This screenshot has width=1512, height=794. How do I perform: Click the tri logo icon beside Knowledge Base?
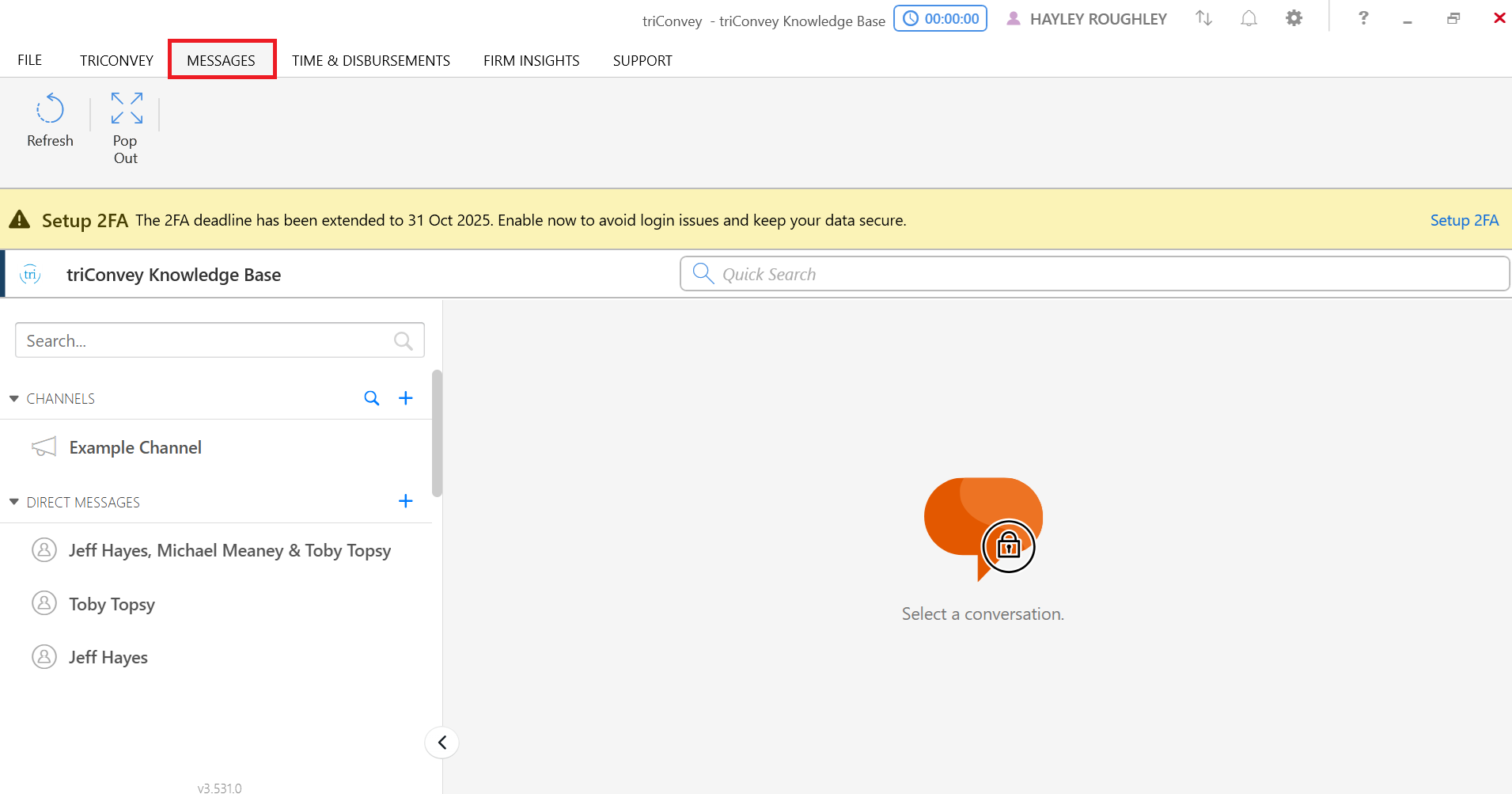(x=30, y=275)
